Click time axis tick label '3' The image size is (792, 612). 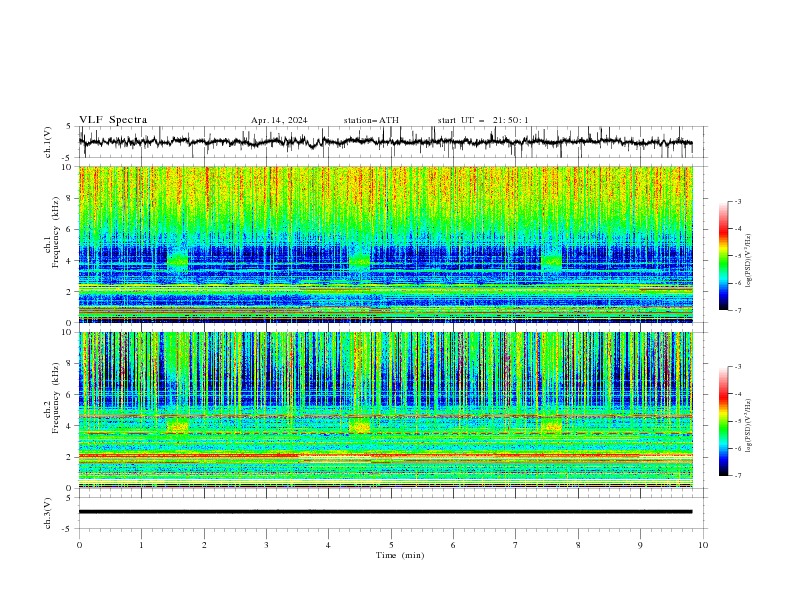[x=266, y=545]
